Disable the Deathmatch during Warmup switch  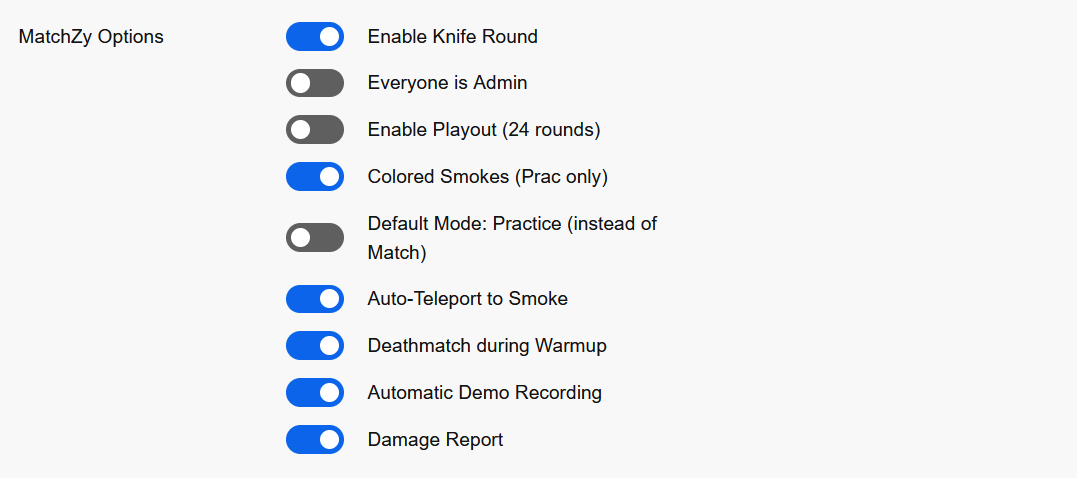pyautogui.click(x=314, y=346)
